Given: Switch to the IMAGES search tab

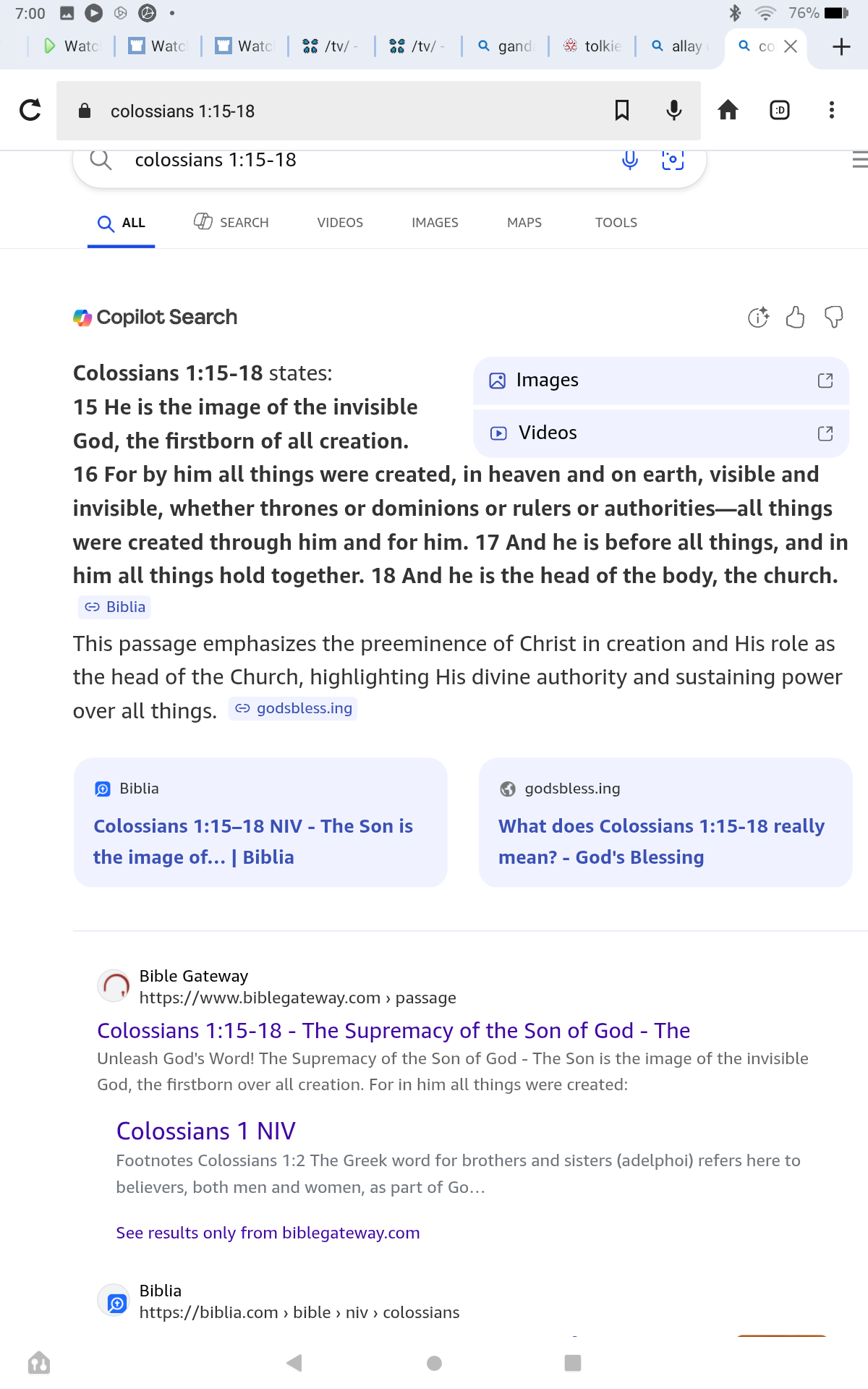Looking at the screenshot, I should (x=435, y=223).
